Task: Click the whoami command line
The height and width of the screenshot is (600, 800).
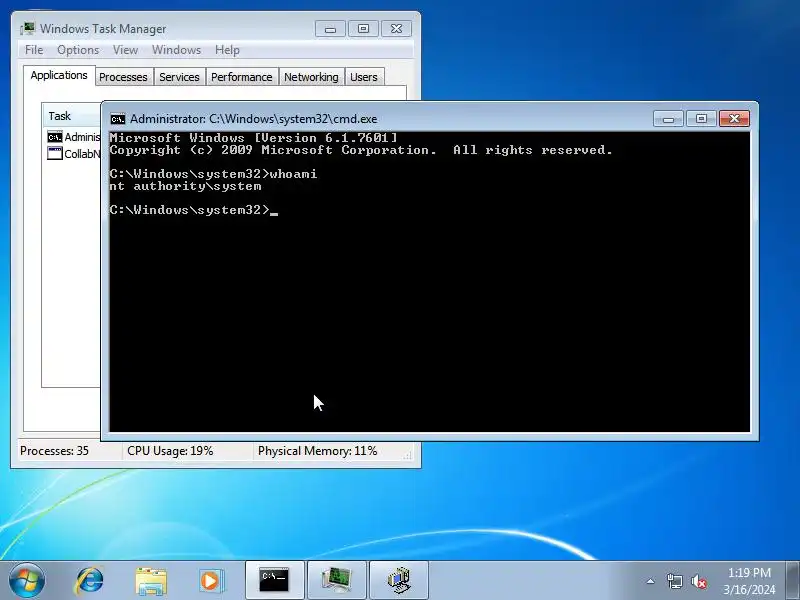Action: [213, 174]
